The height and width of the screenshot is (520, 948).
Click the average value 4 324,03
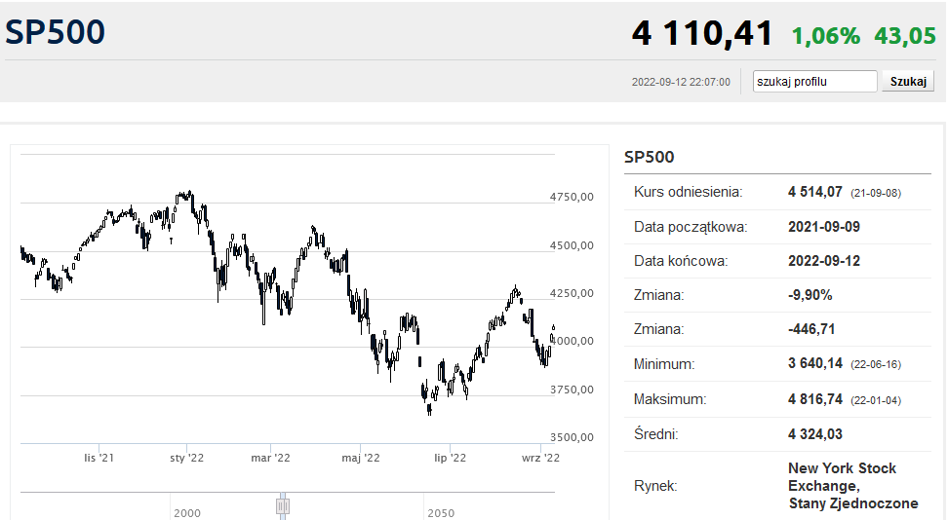[815, 434]
